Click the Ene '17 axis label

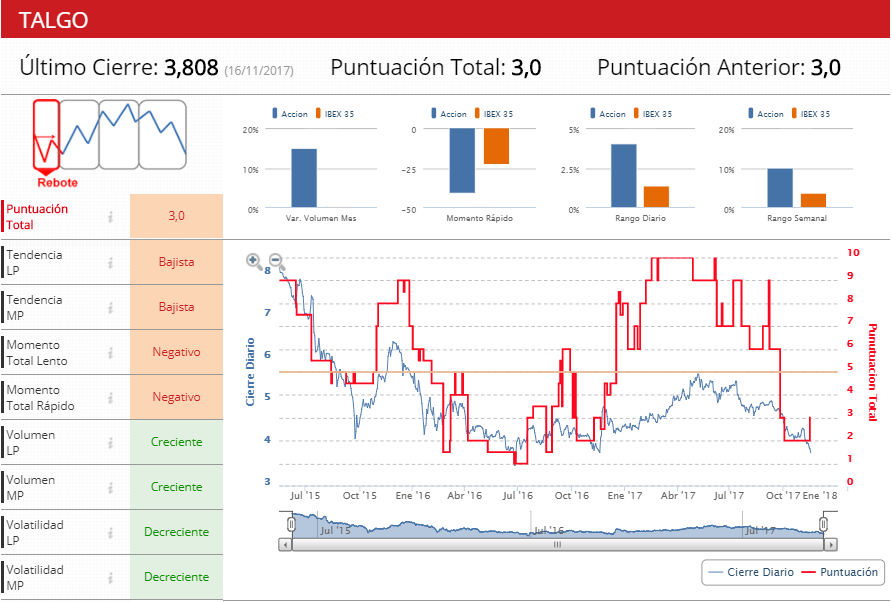(x=625, y=496)
